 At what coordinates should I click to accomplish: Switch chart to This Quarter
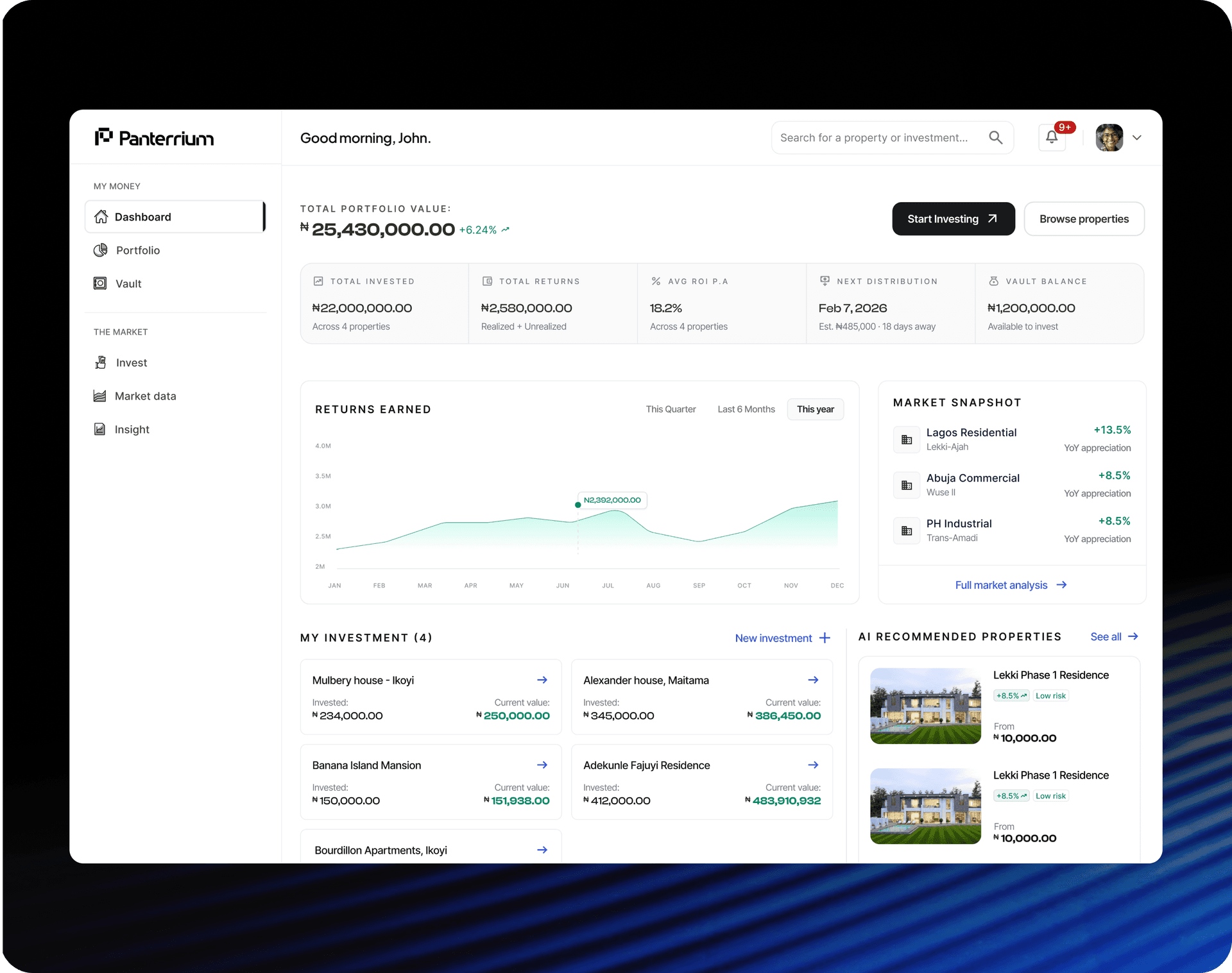tap(671, 409)
